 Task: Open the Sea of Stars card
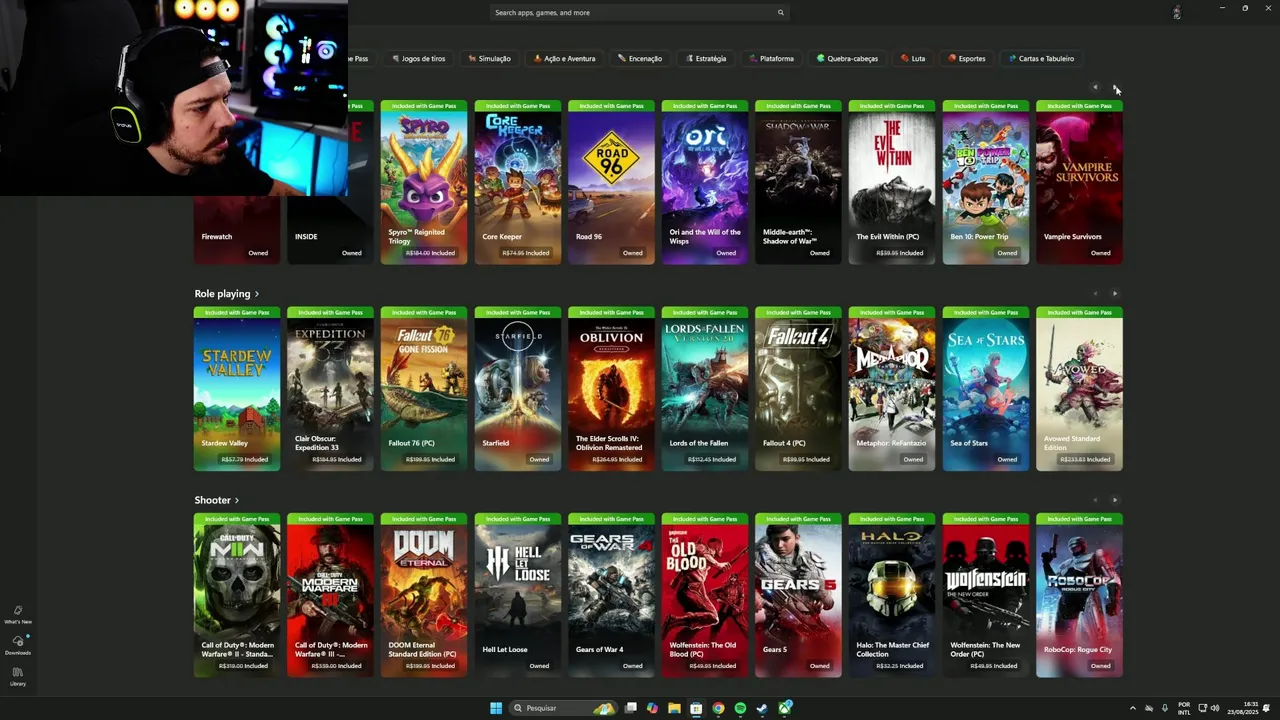[x=986, y=389]
